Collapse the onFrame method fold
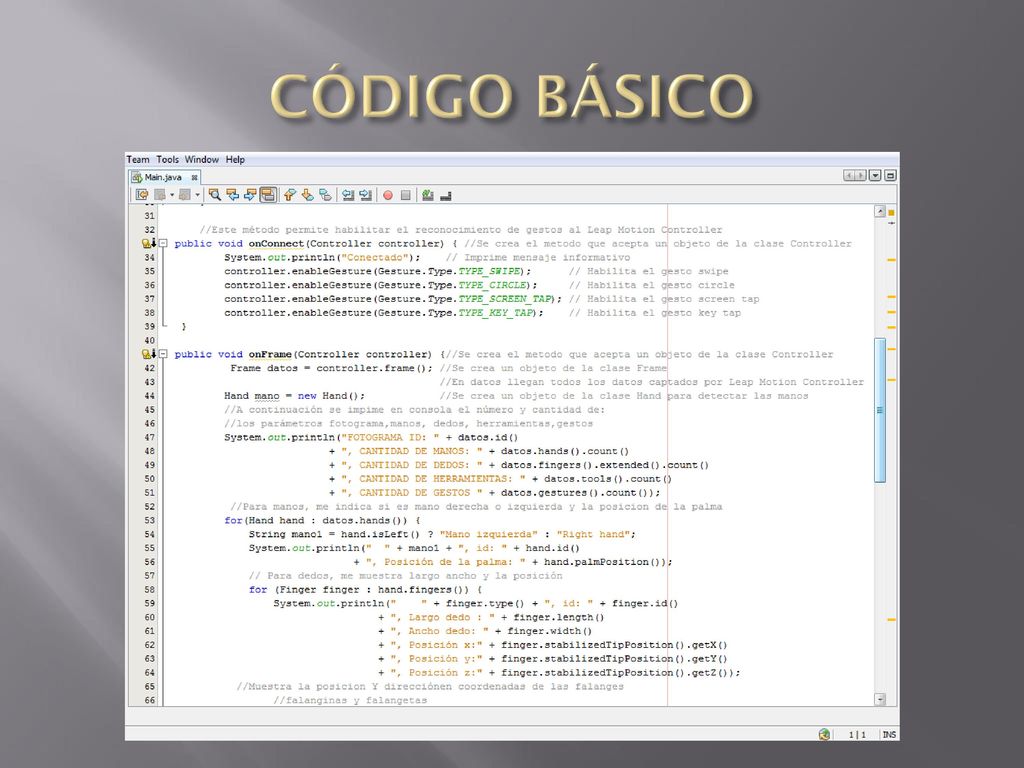This screenshot has width=1024, height=768. pyautogui.click(x=163, y=354)
